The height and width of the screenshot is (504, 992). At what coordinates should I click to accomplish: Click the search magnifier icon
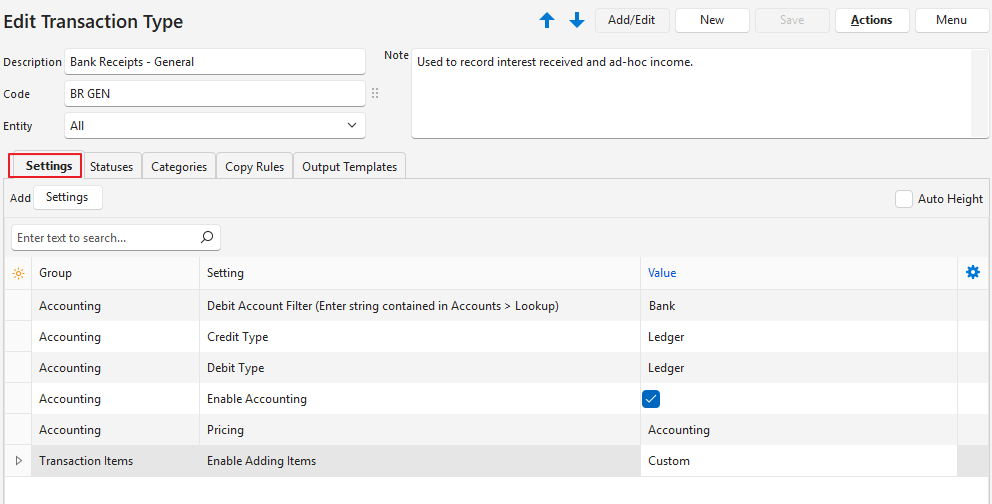(207, 238)
